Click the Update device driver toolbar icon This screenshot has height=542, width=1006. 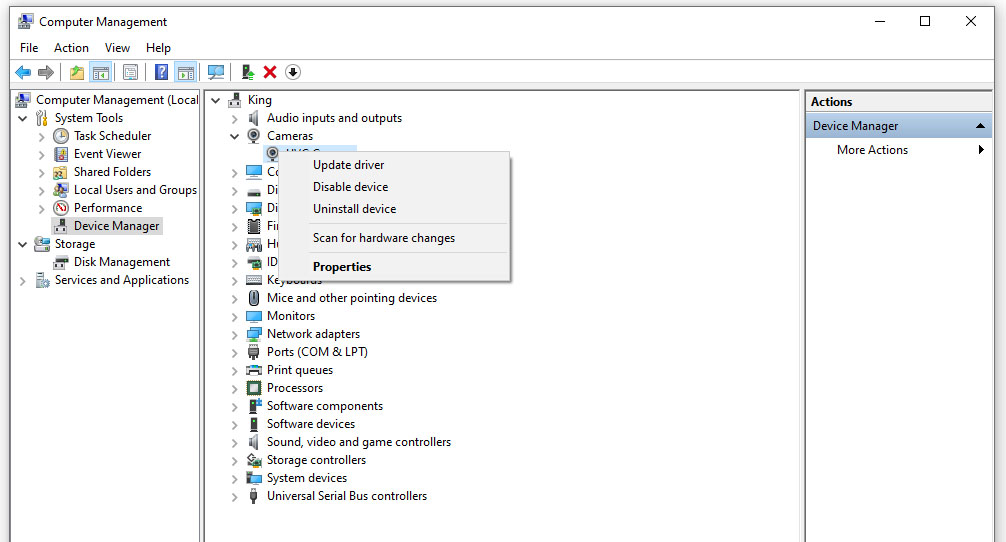(x=248, y=72)
